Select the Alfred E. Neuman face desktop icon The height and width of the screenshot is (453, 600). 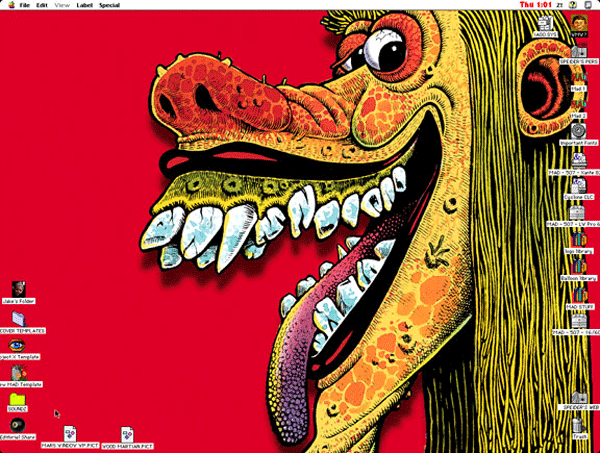(x=579, y=23)
